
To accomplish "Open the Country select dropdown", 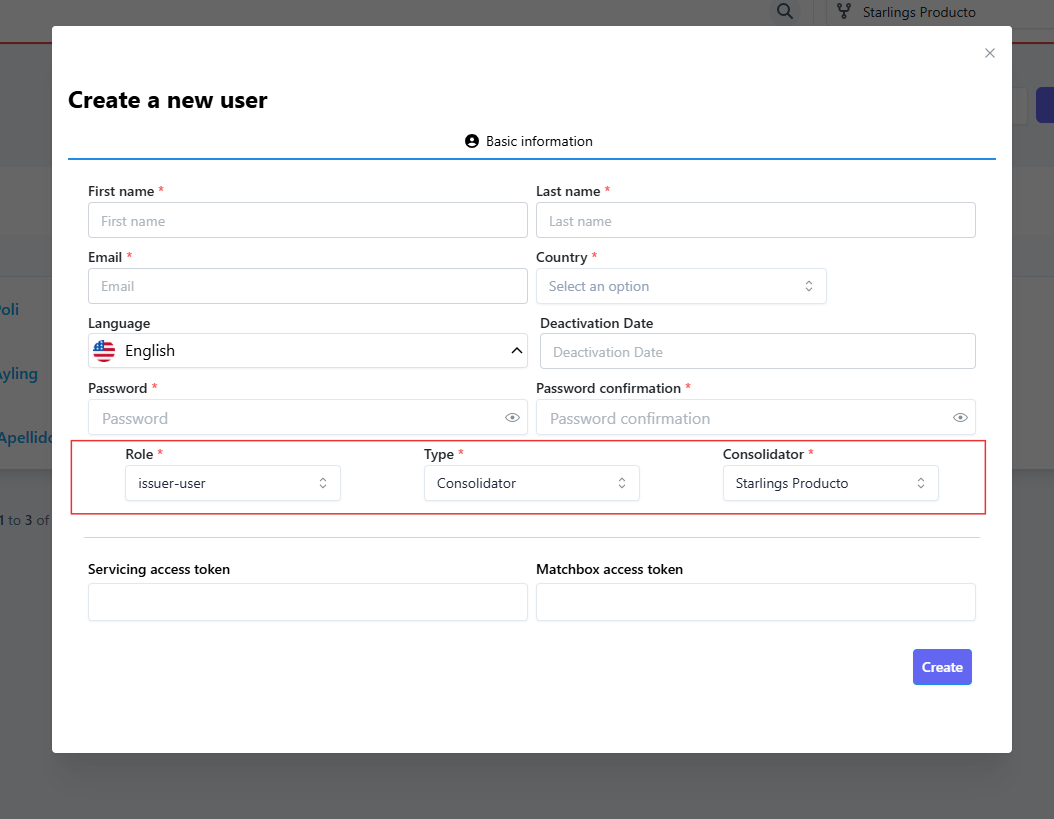I will (681, 286).
